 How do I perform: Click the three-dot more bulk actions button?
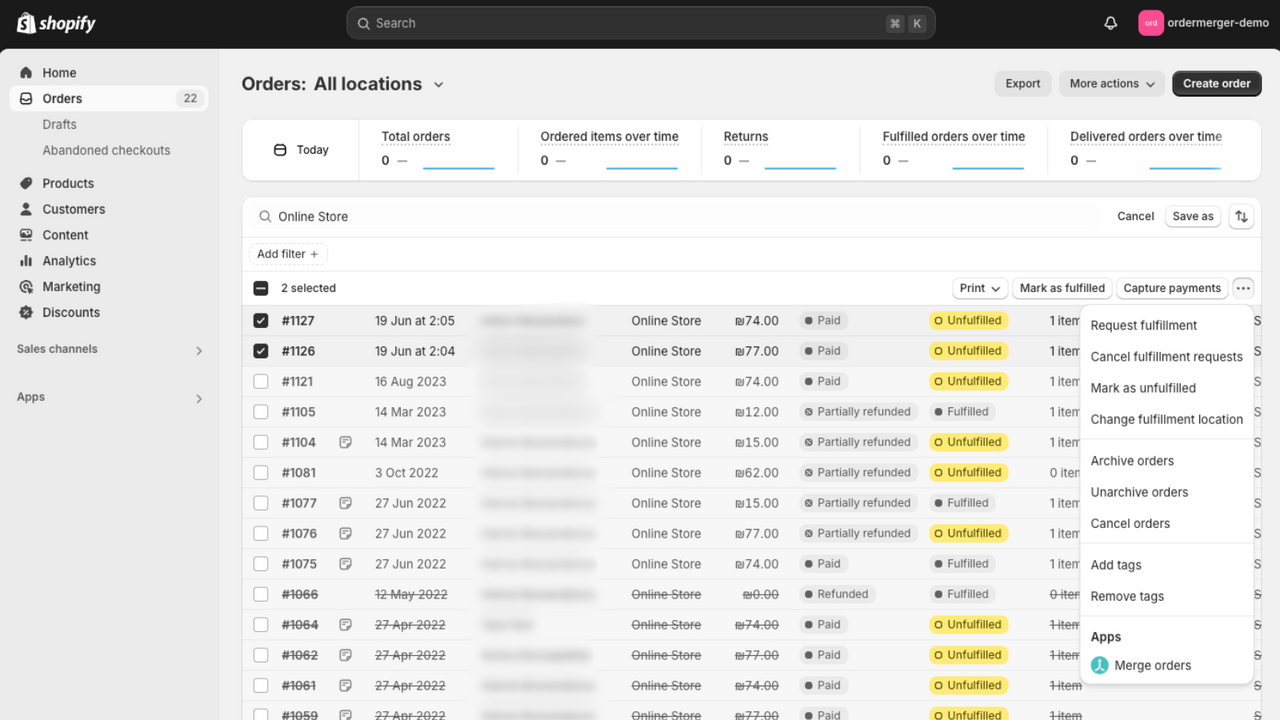tap(1243, 288)
